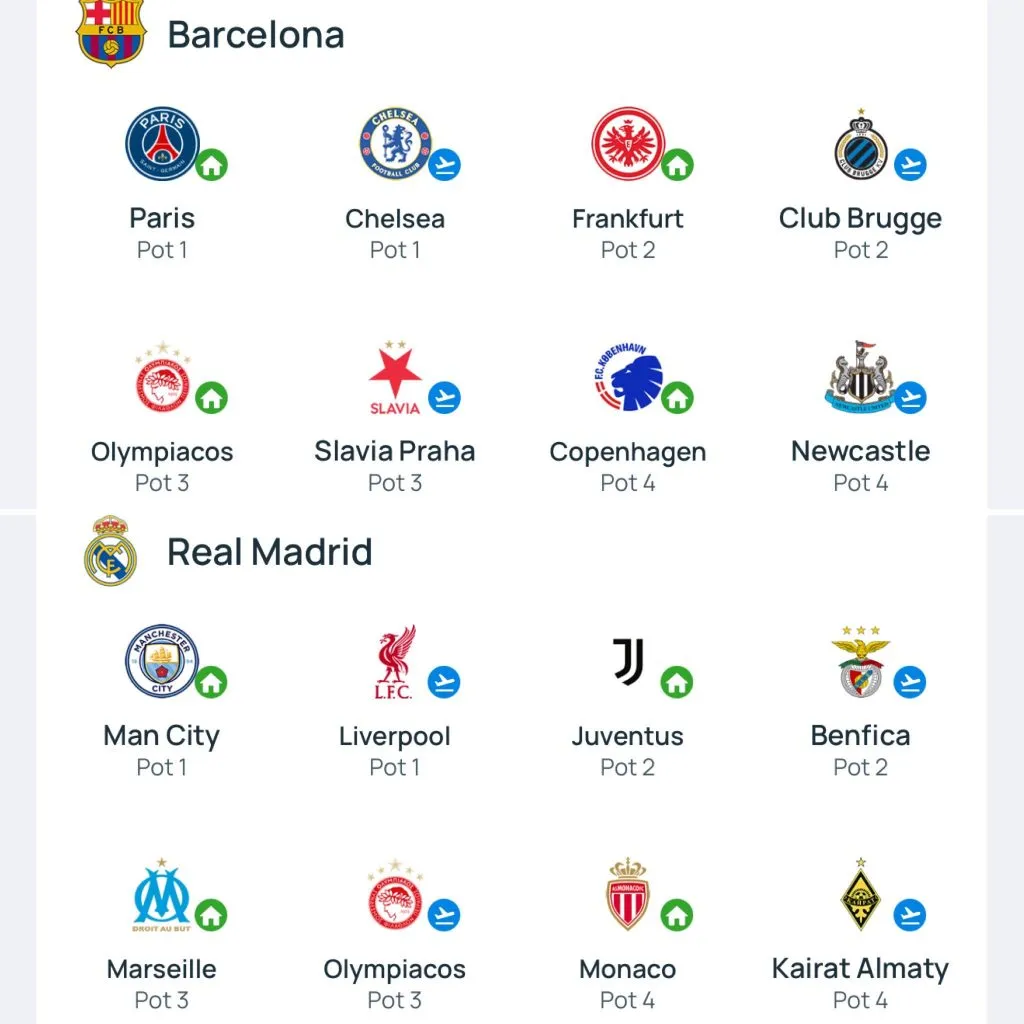
Task: Click the Benfica eagle crest
Action: 860,663
